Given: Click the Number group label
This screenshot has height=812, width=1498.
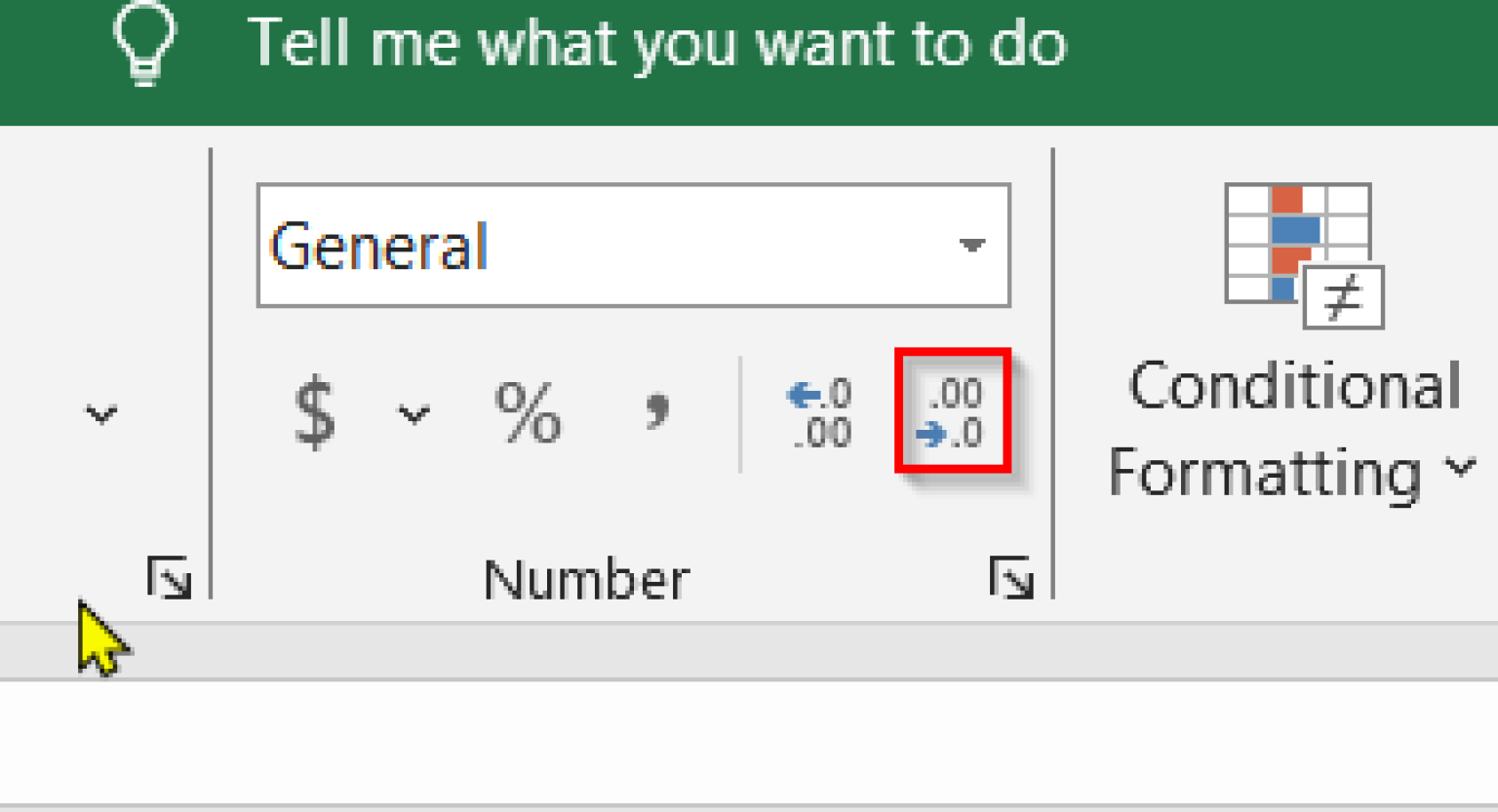Looking at the screenshot, I should [583, 575].
